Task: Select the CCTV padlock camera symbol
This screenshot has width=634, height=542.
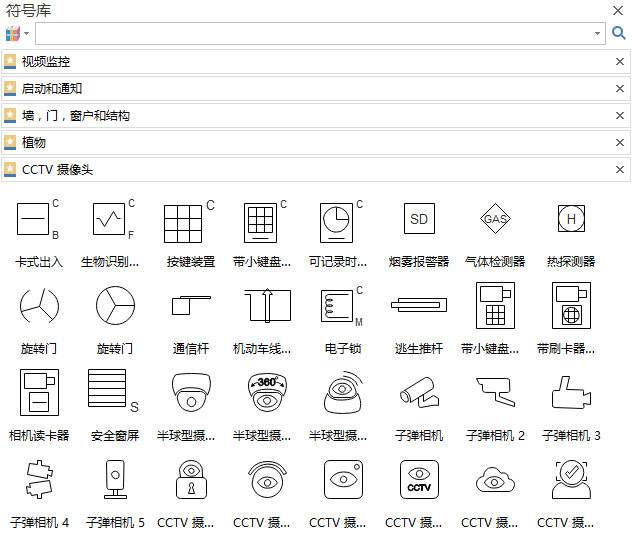Action: click(191, 479)
